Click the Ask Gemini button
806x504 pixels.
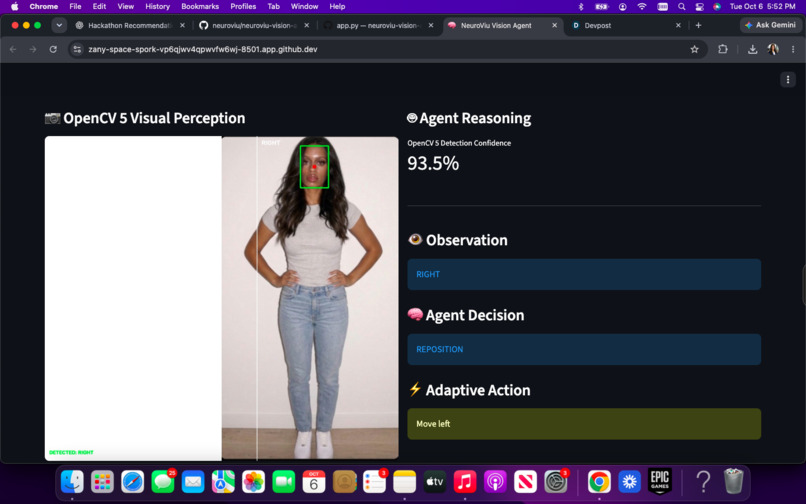click(x=770, y=25)
